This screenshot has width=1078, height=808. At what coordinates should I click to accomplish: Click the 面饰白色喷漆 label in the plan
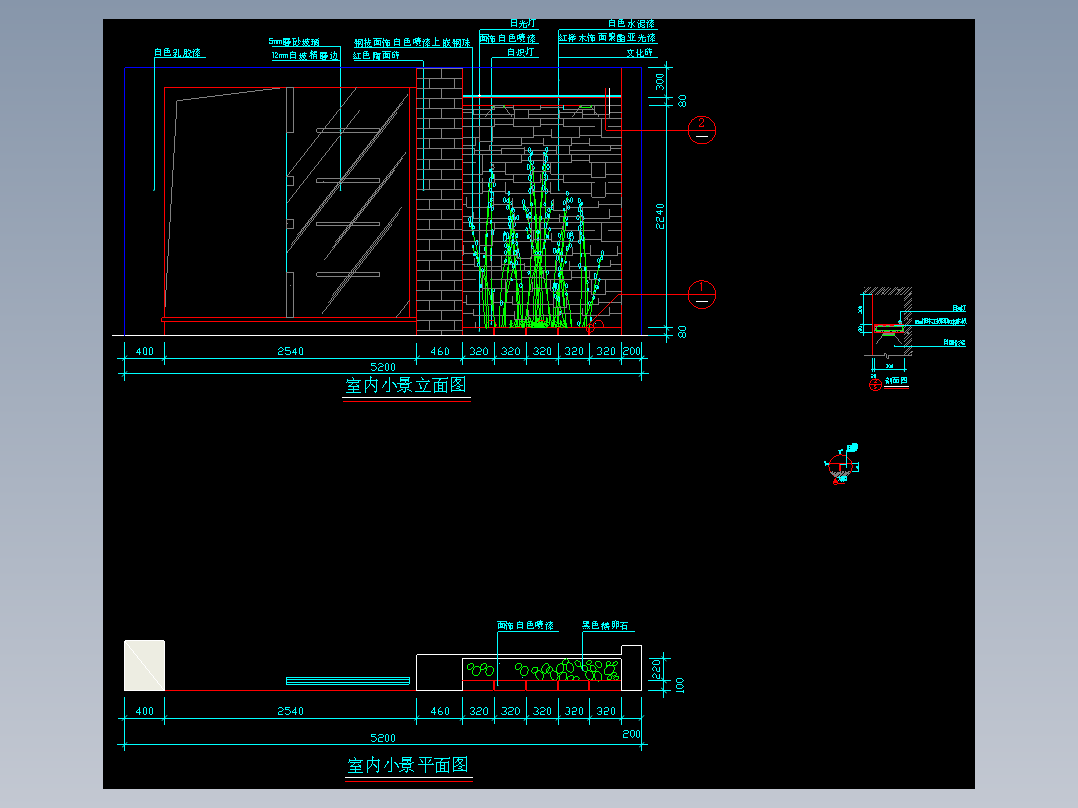pyautogui.click(x=525, y=626)
